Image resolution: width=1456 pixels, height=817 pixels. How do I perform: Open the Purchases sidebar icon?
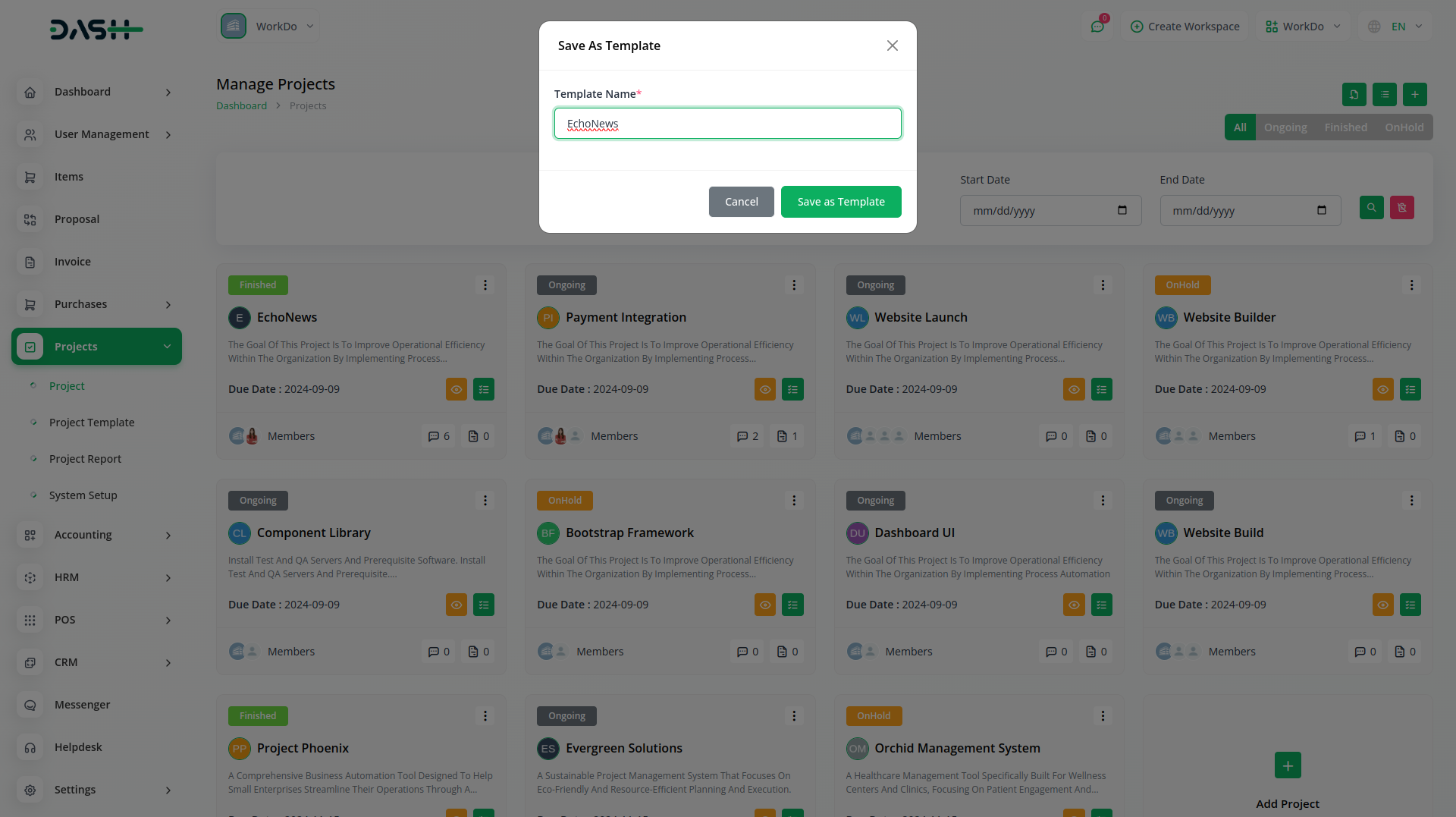[x=30, y=304]
